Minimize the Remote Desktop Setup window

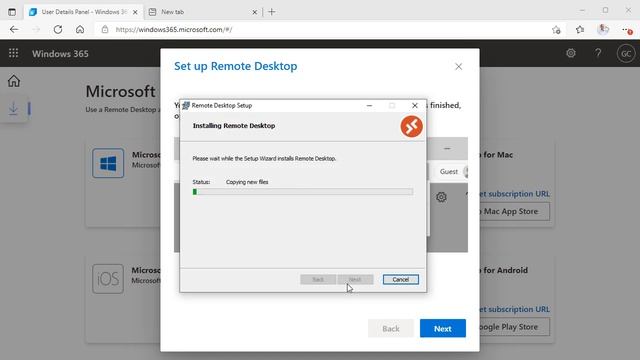tap(369, 105)
